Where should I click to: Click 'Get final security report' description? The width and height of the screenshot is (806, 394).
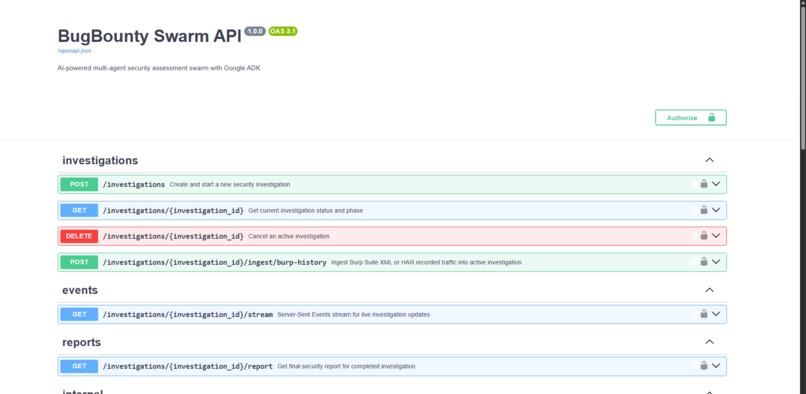[346, 366]
